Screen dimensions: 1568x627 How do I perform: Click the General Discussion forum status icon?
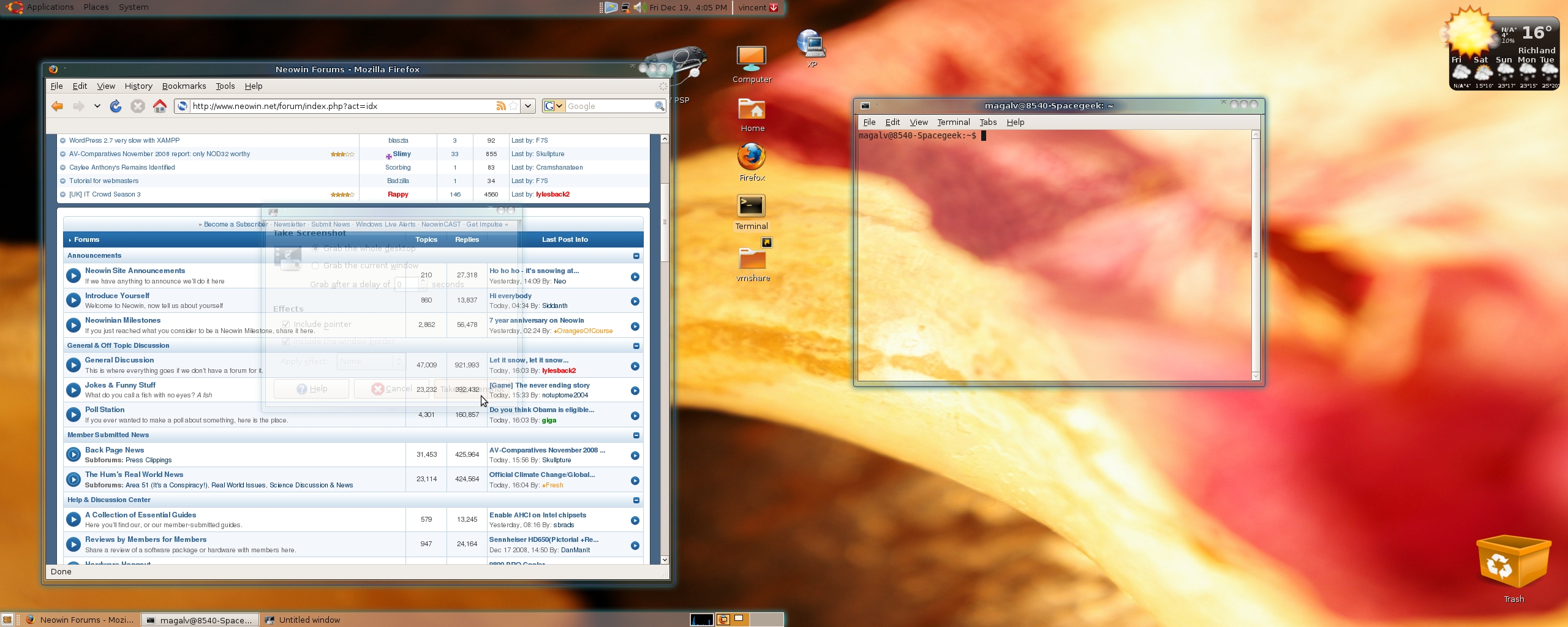tap(73, 366)
